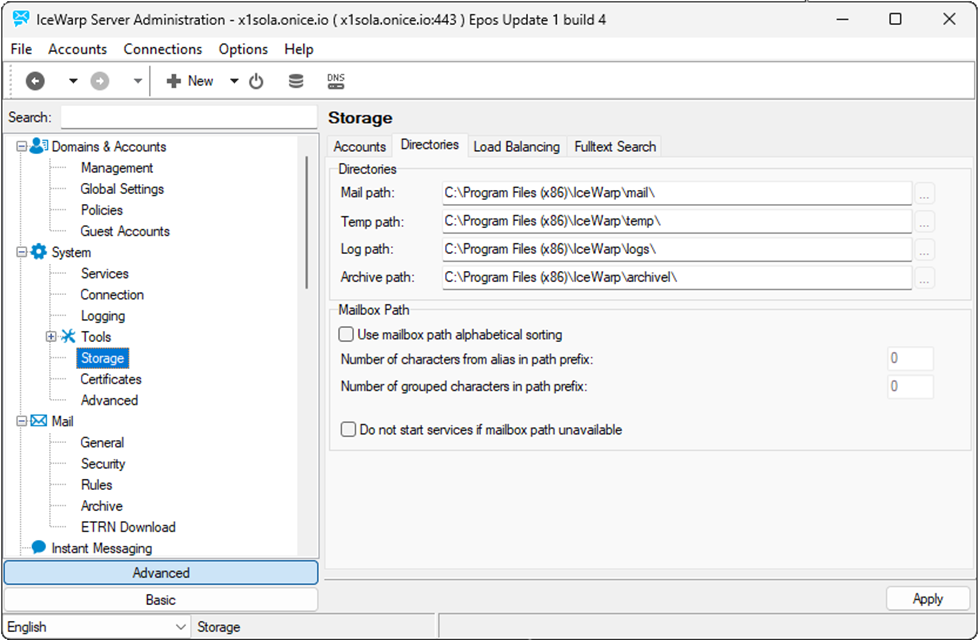Image resolution: width=980 pixels, height=640 pixels.
Task: Open the File menu
Action: coord(21,49)
